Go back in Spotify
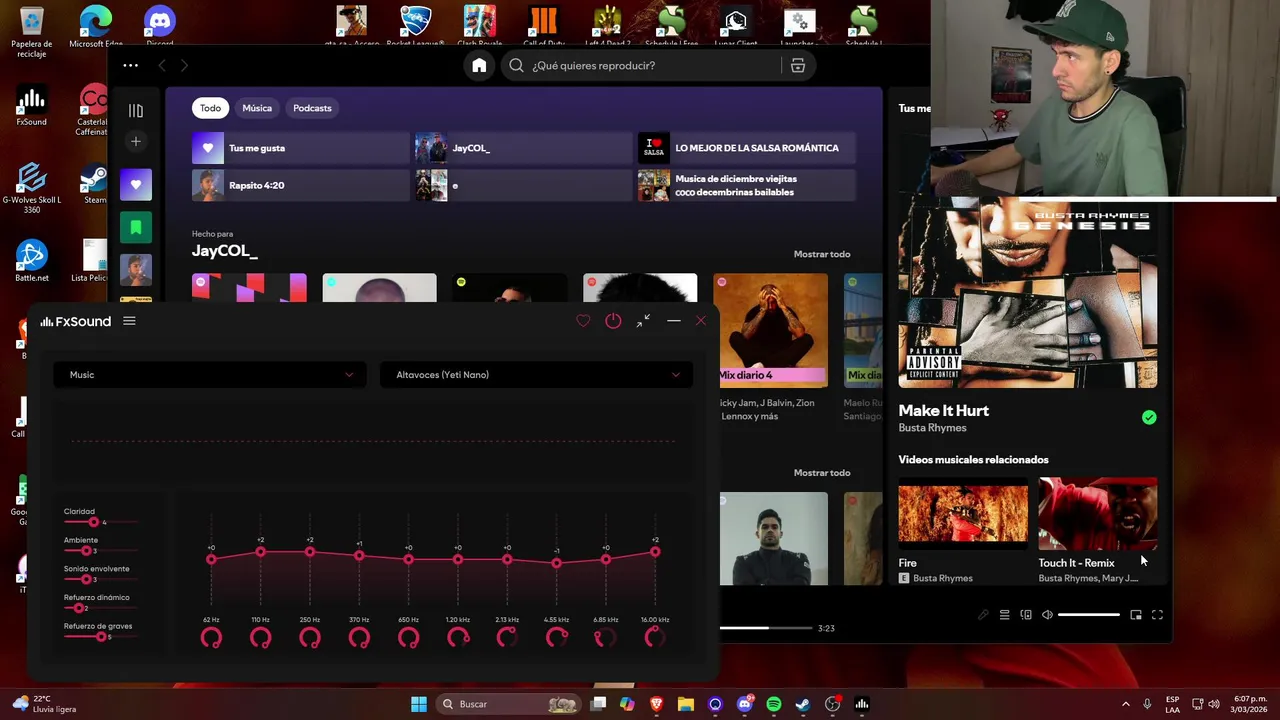The width and height of the screenshot is (1280, 720). point(162,65)
